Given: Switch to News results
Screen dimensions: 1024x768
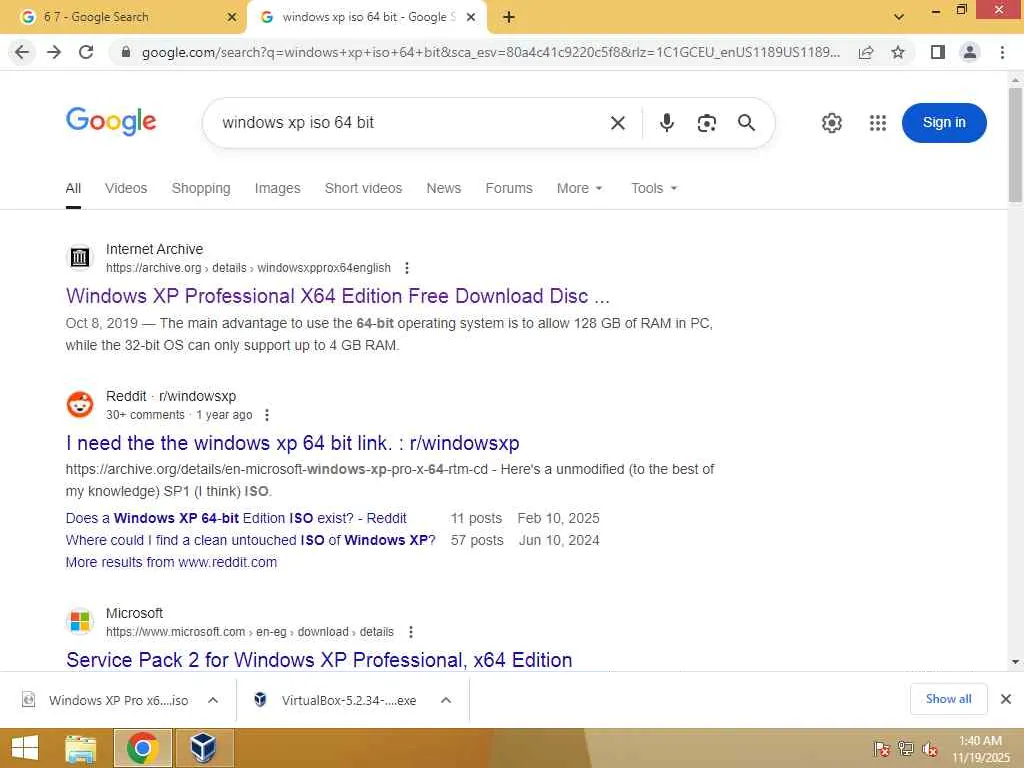Looking at the screenshot, I should [x=443, y=189].
